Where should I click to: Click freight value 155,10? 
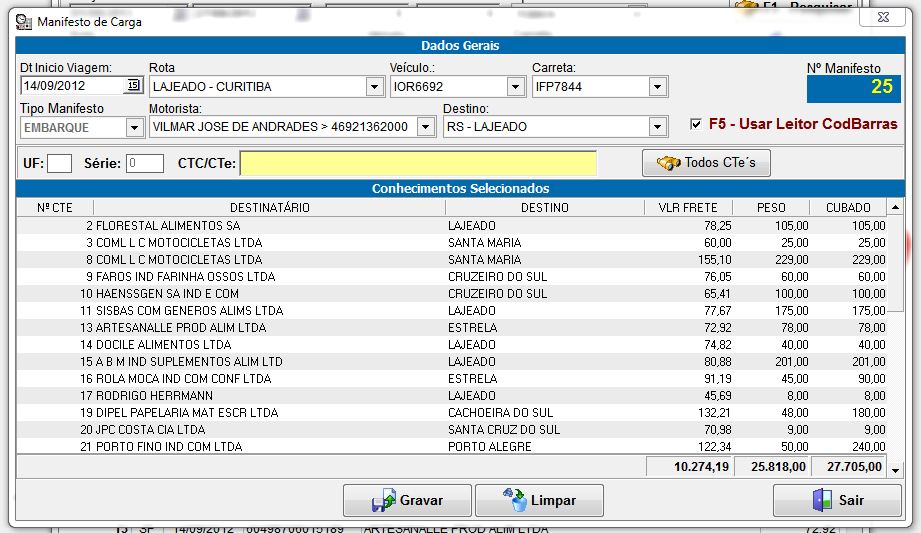(x=715, y=260)
